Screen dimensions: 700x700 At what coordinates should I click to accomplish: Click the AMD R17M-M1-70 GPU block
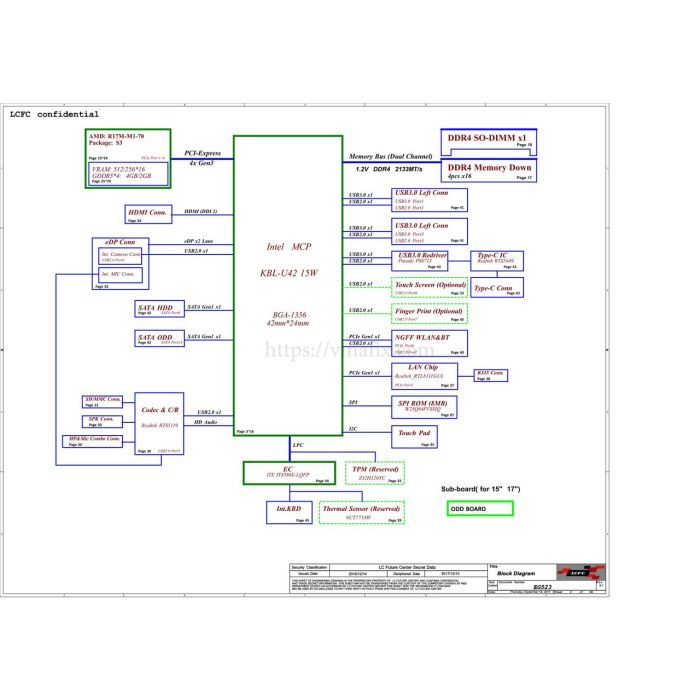(128, 158)
